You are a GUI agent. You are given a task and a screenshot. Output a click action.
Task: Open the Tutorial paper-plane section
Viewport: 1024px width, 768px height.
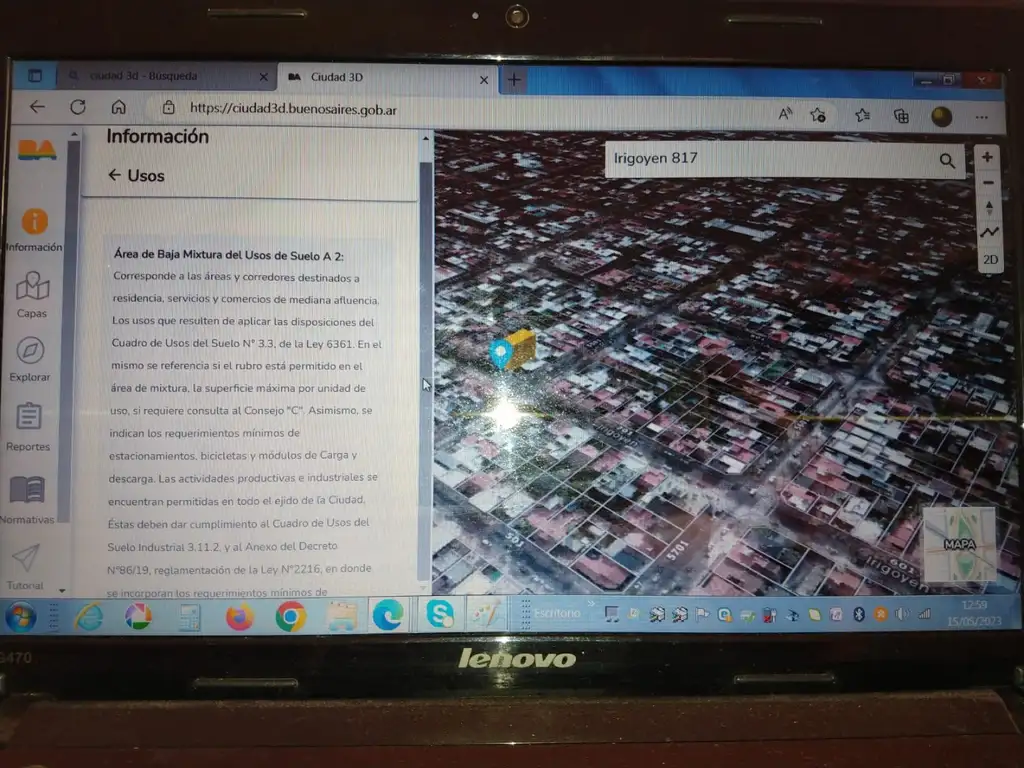click(25, 567)
